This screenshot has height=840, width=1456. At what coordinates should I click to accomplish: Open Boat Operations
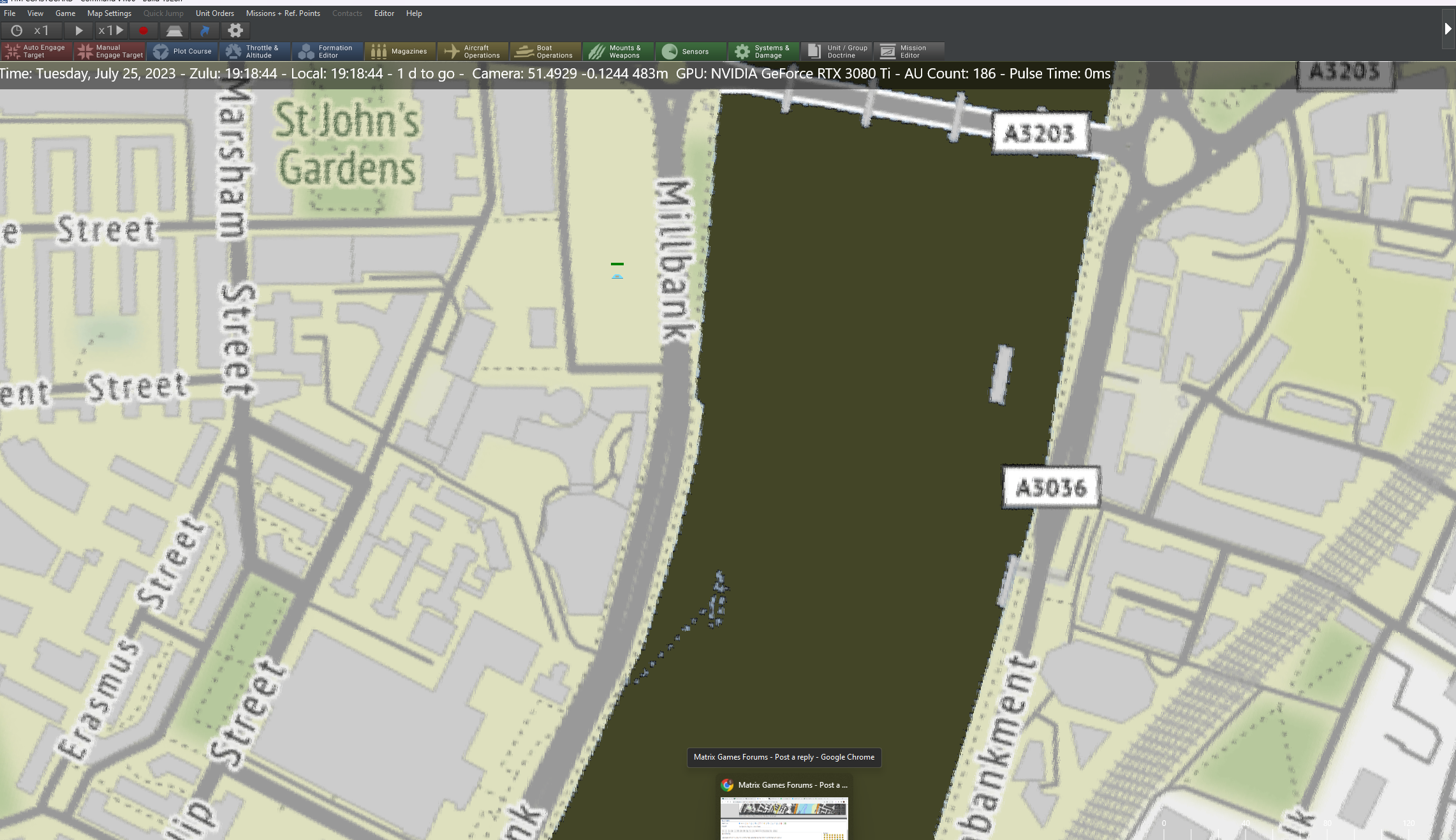click(x=545, y=52)
